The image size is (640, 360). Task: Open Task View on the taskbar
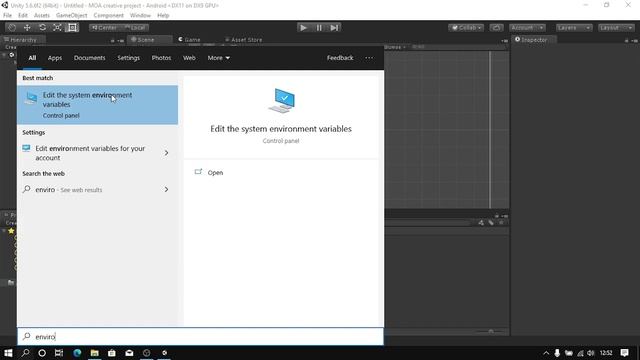[59, 353]
